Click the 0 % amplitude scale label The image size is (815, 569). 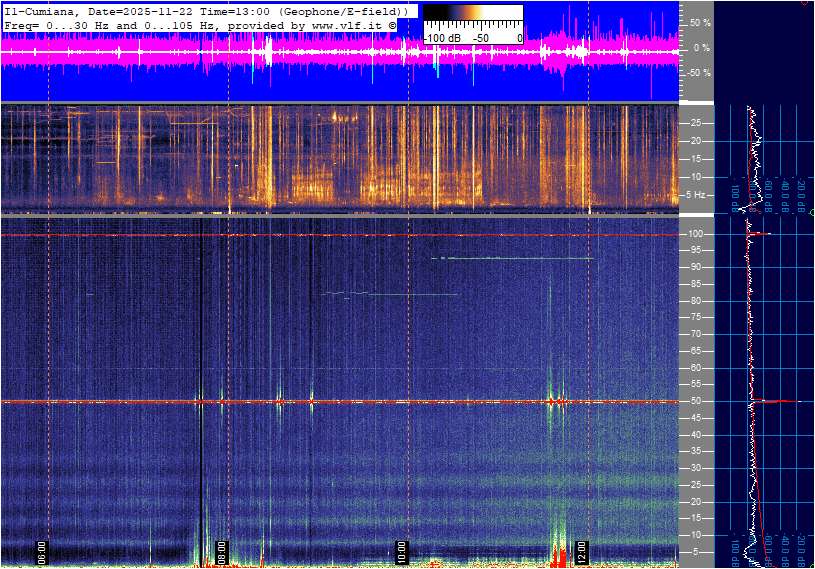click(703, 47)
